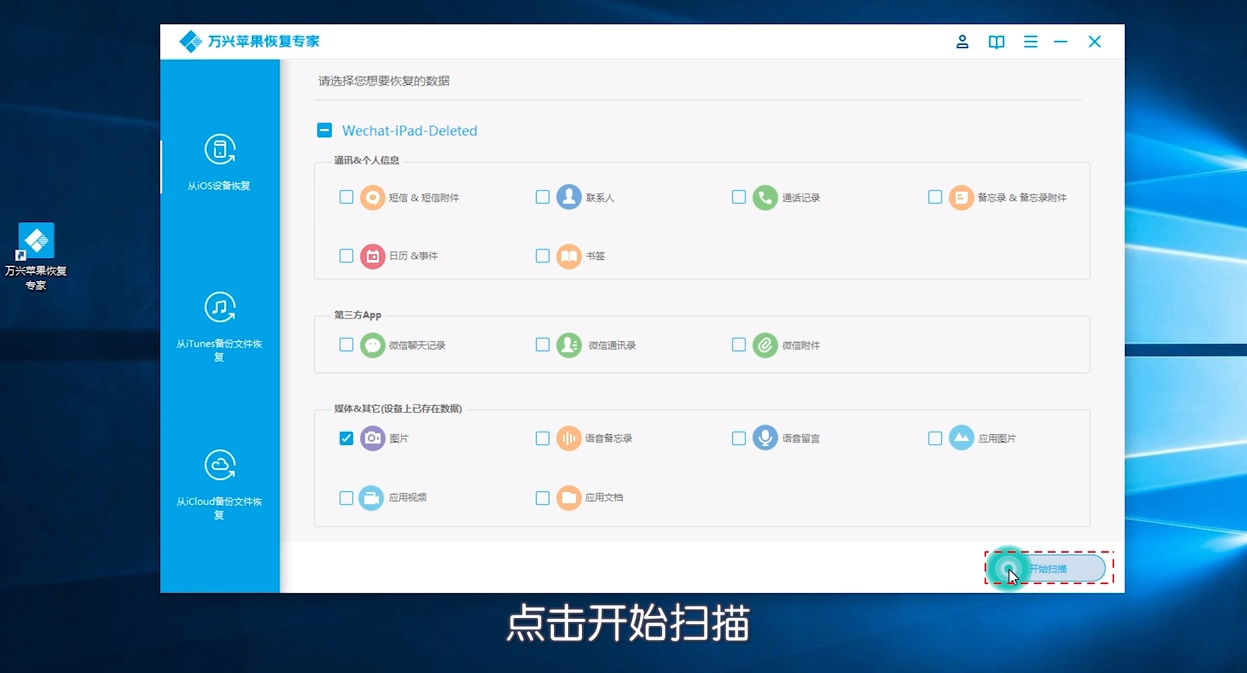
Task: Select the 备忘录 & 备忘录附件 checkbox
Action: click(x=935, y=197)
